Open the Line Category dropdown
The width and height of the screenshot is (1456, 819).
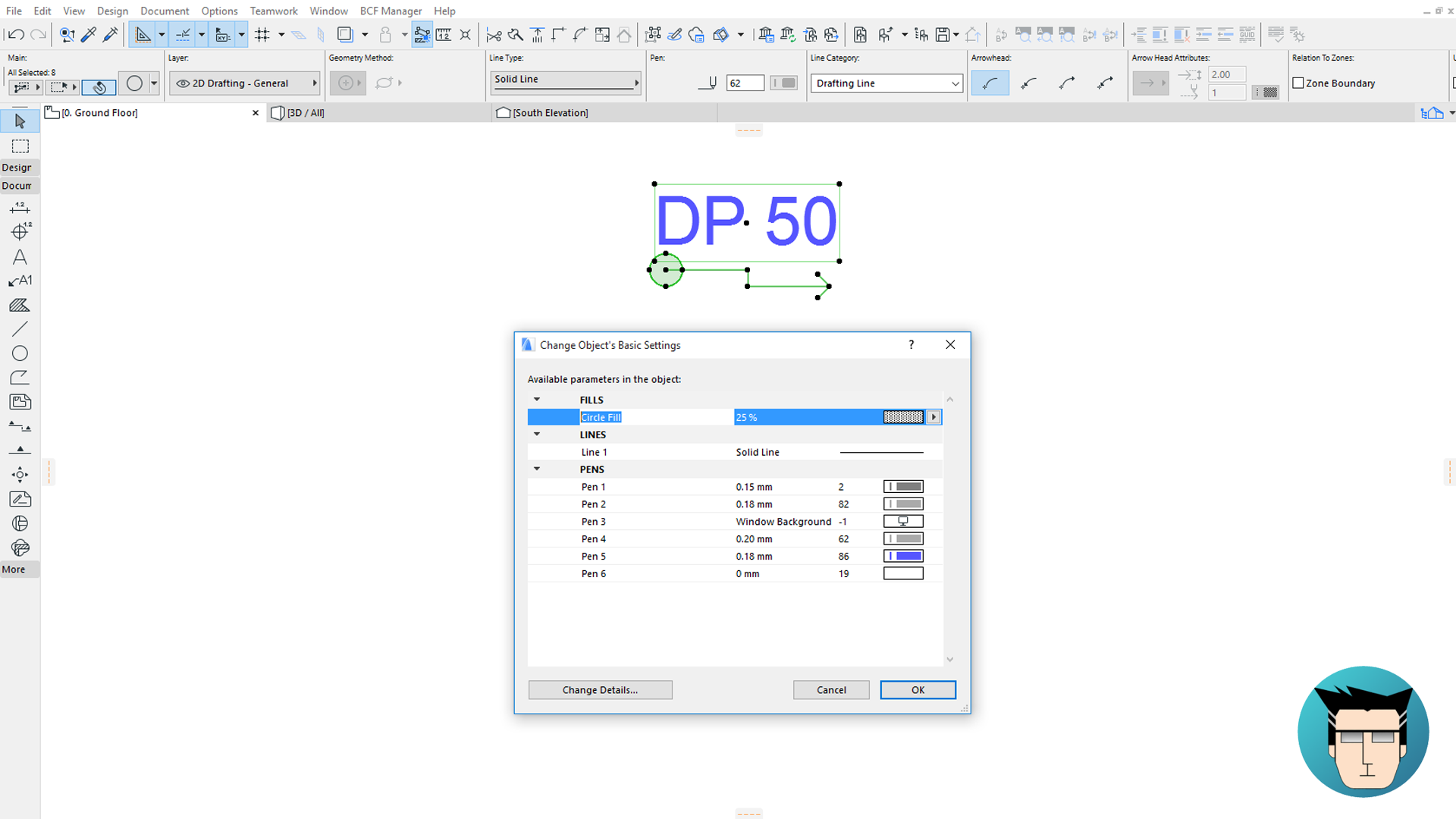pyautogui.click(x=886, y=83)
